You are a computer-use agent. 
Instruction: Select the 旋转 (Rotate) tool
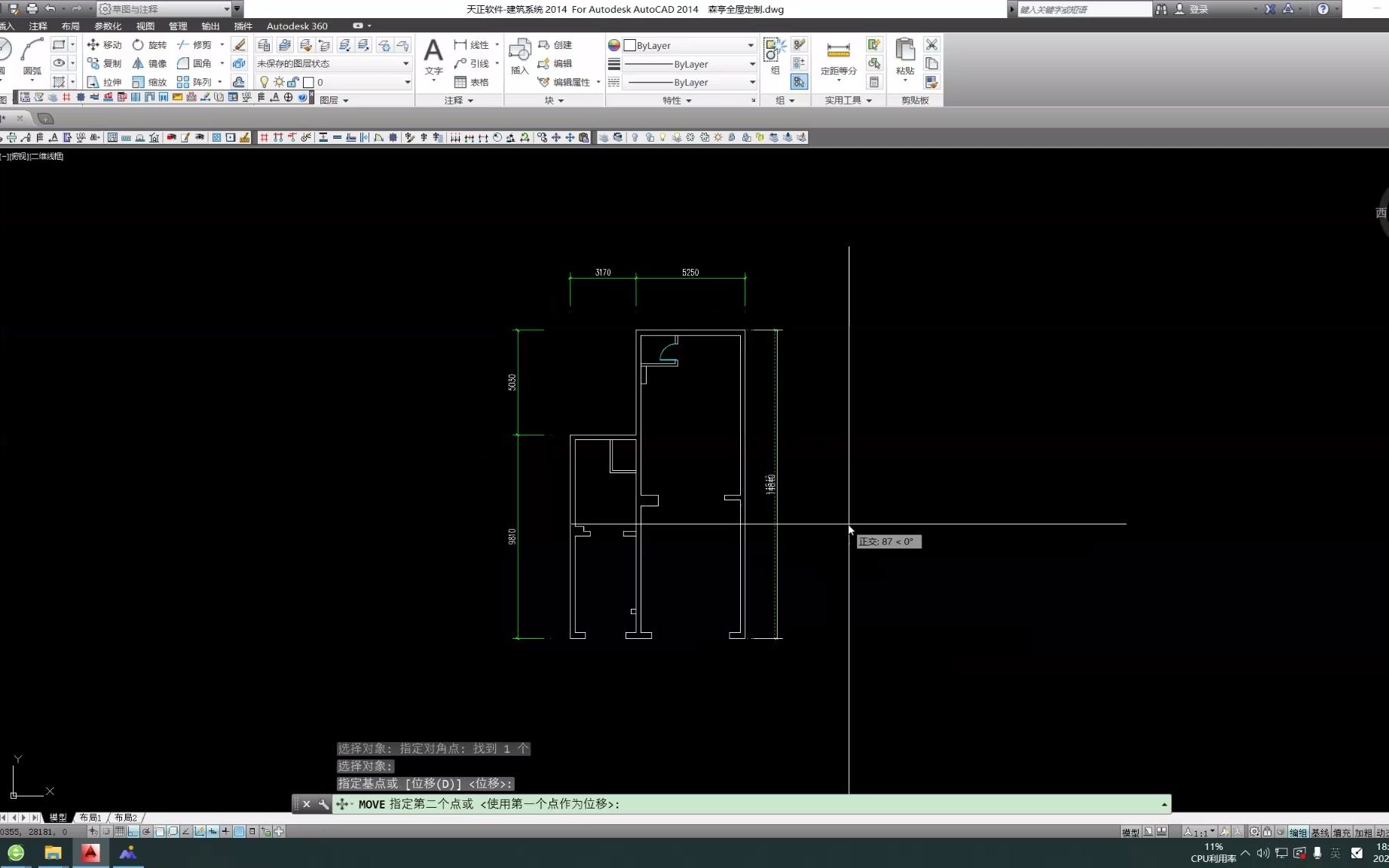149,45
